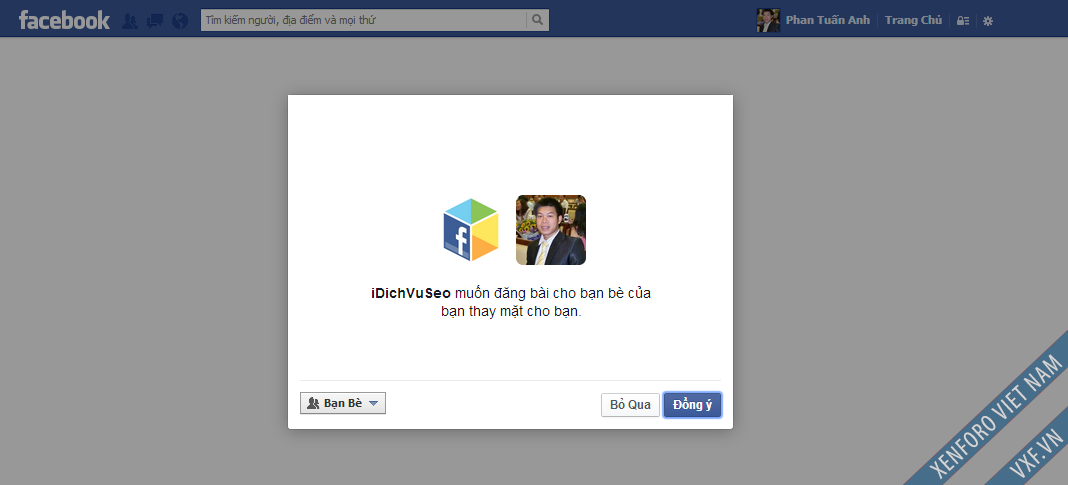Viewport: 1068px width, 485px height.
Task: Click the Facebook logo in header
Action: click(x=64, y=20)
